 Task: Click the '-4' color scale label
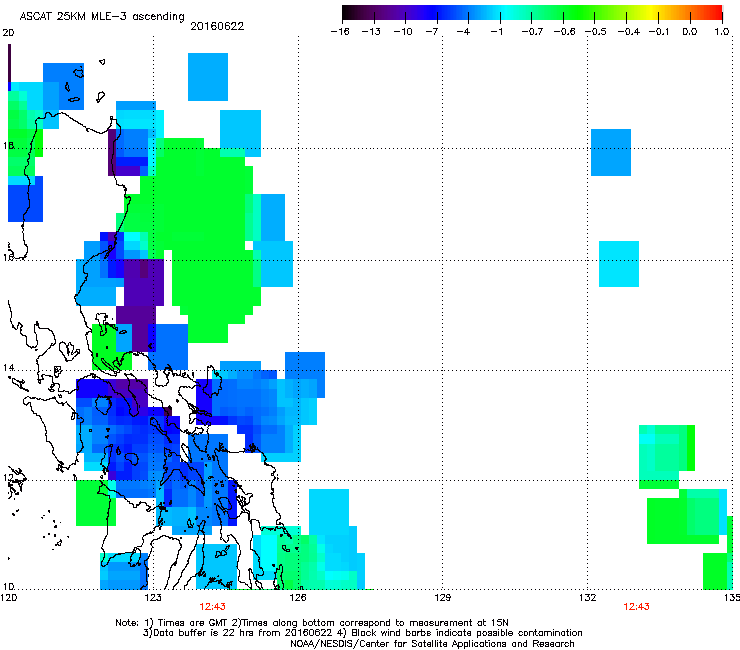tap(463, 32)
